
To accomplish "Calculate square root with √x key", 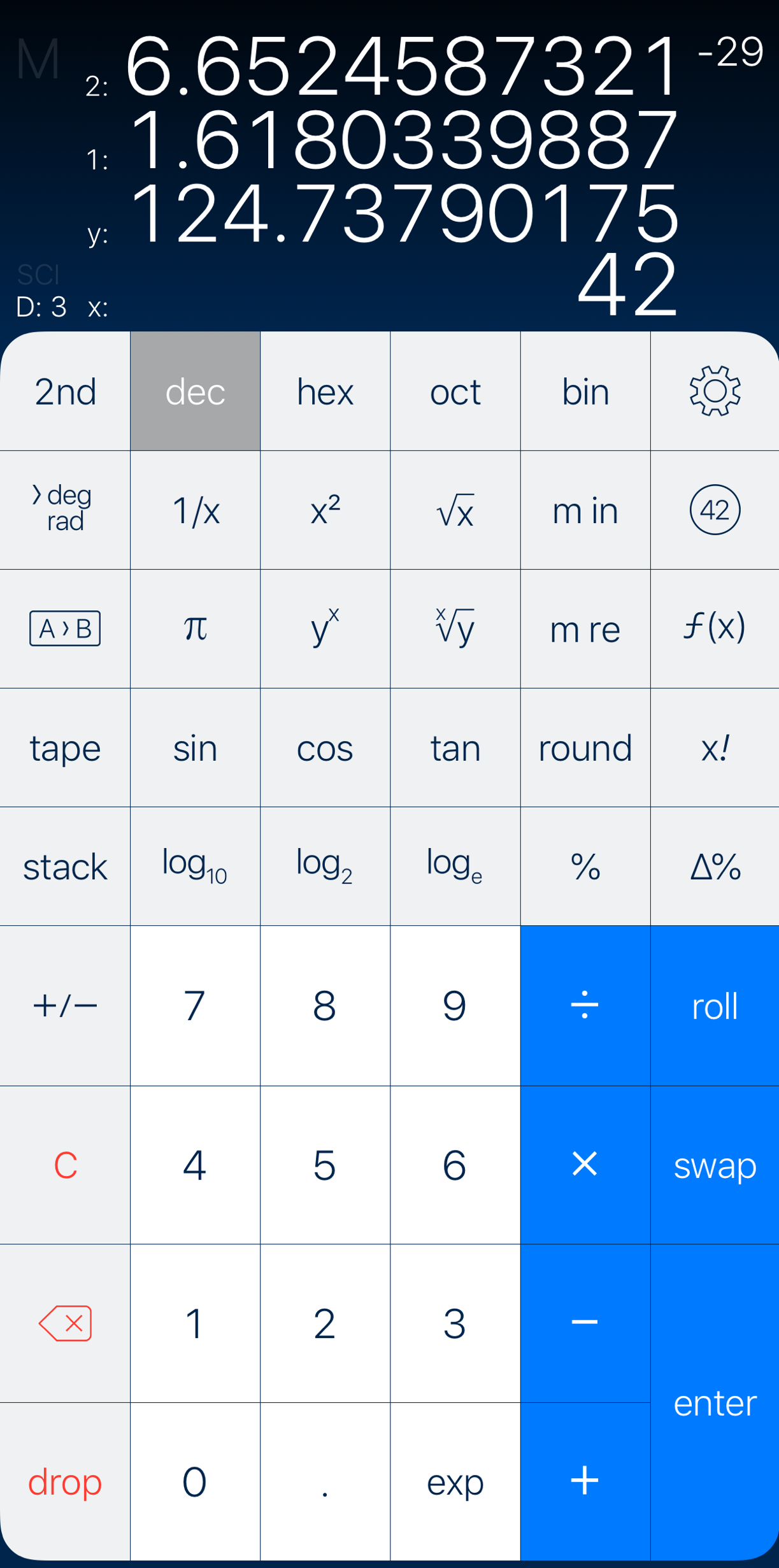I will [455, 510].
